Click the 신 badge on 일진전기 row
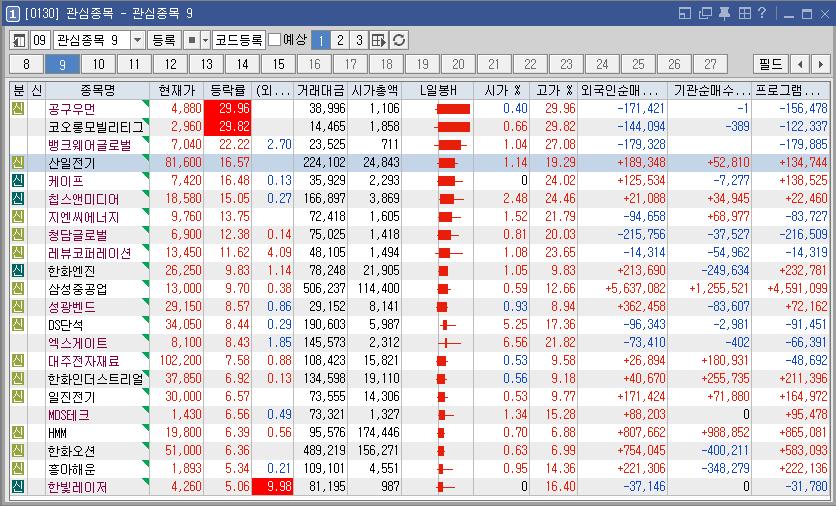The image size is (836, 506). pyautogui.click(x=18, y=397)
